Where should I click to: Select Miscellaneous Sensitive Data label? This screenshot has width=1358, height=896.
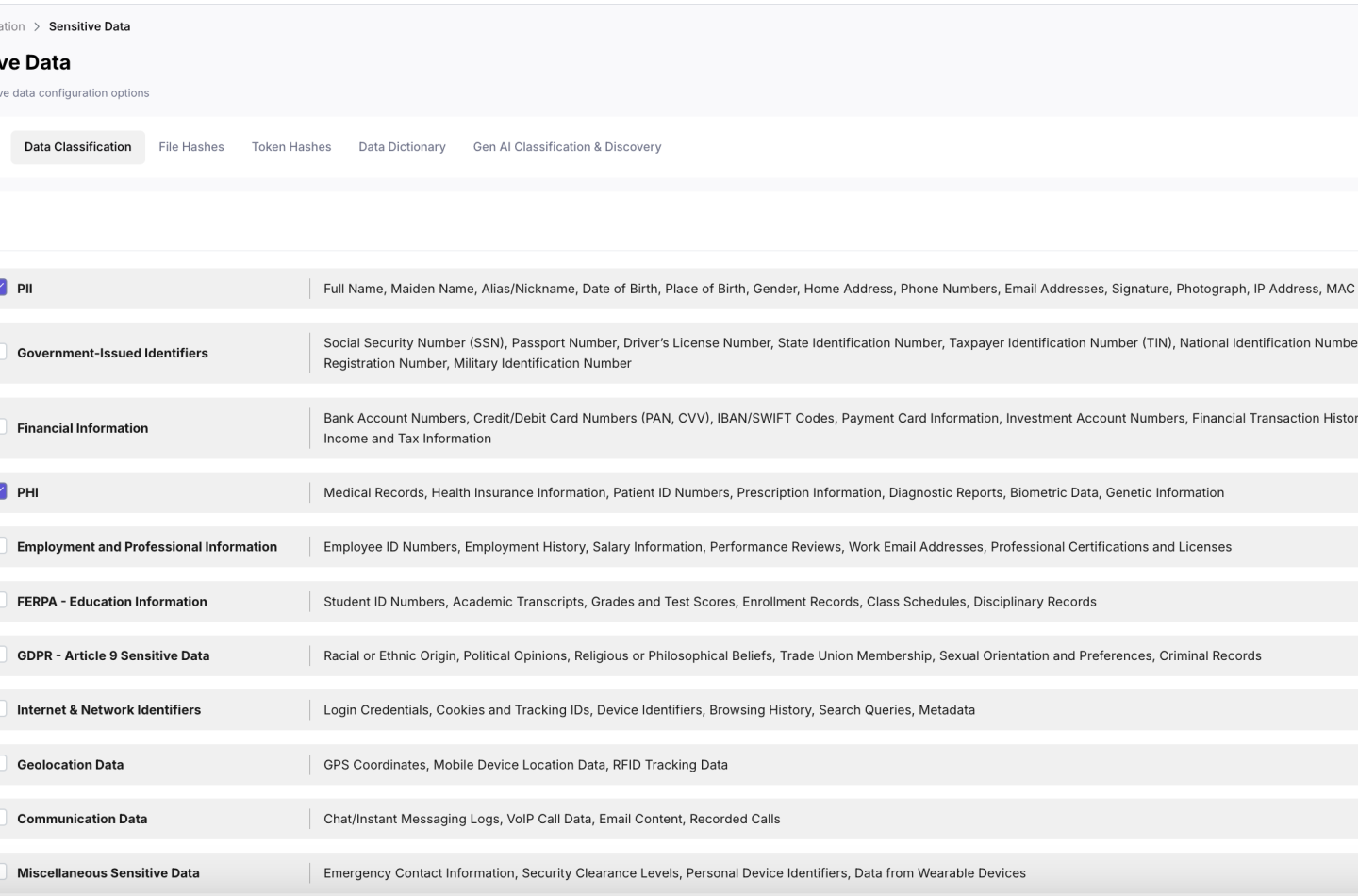click(108, 873)
